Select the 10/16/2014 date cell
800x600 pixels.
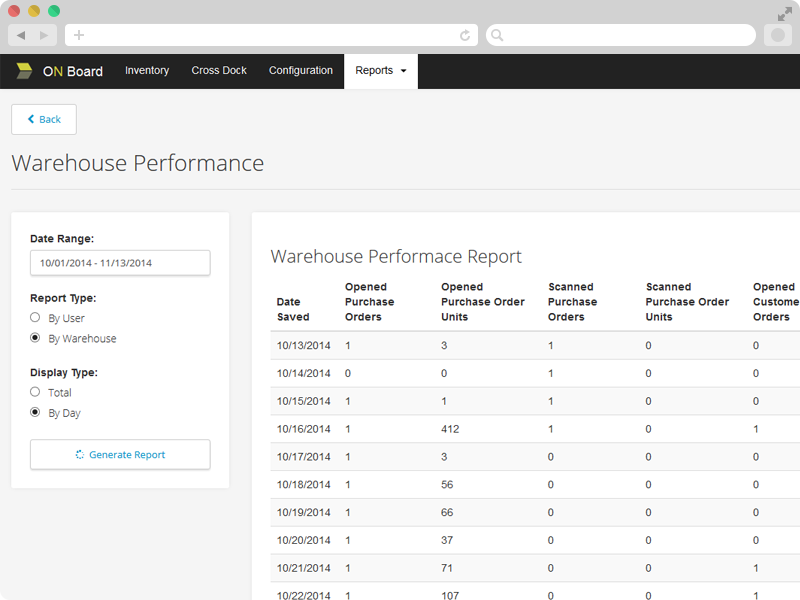(304, 429)
